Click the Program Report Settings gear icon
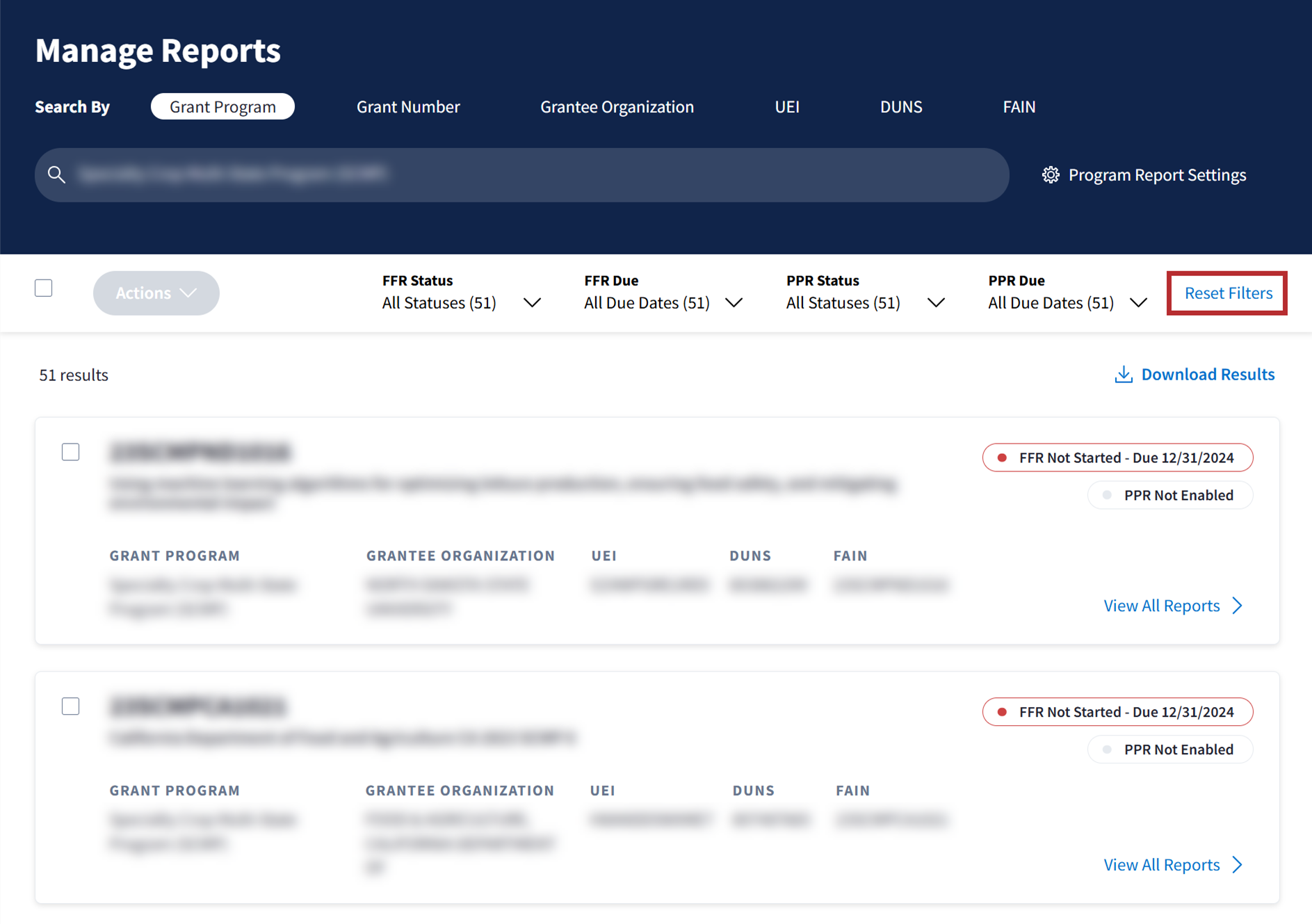The height and width of the screenshot is (924, 1312). point(1050,175)
